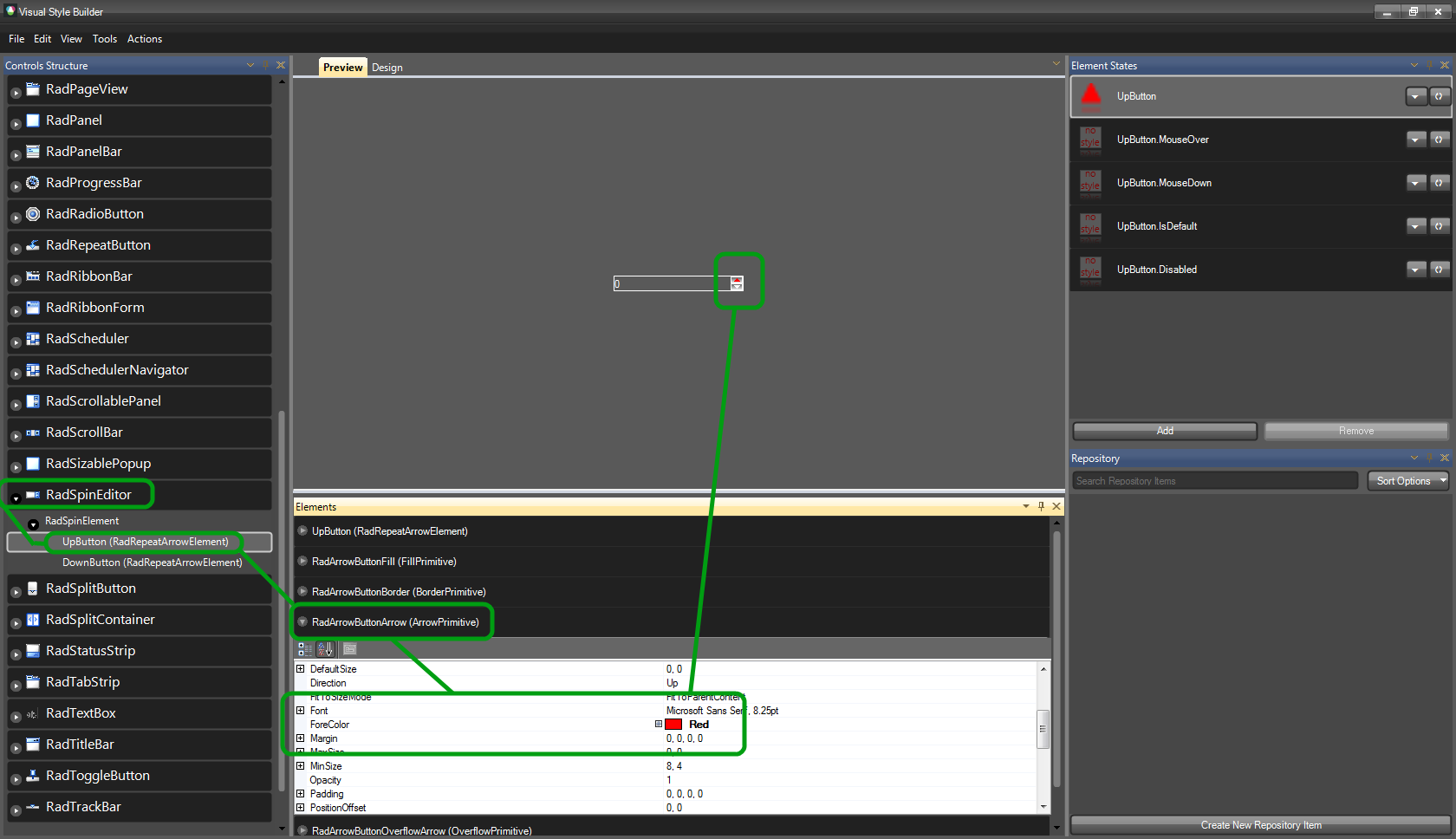
Task: Open dropdown for the UpButton.MouseDown state
Action: coord(1416,183)
